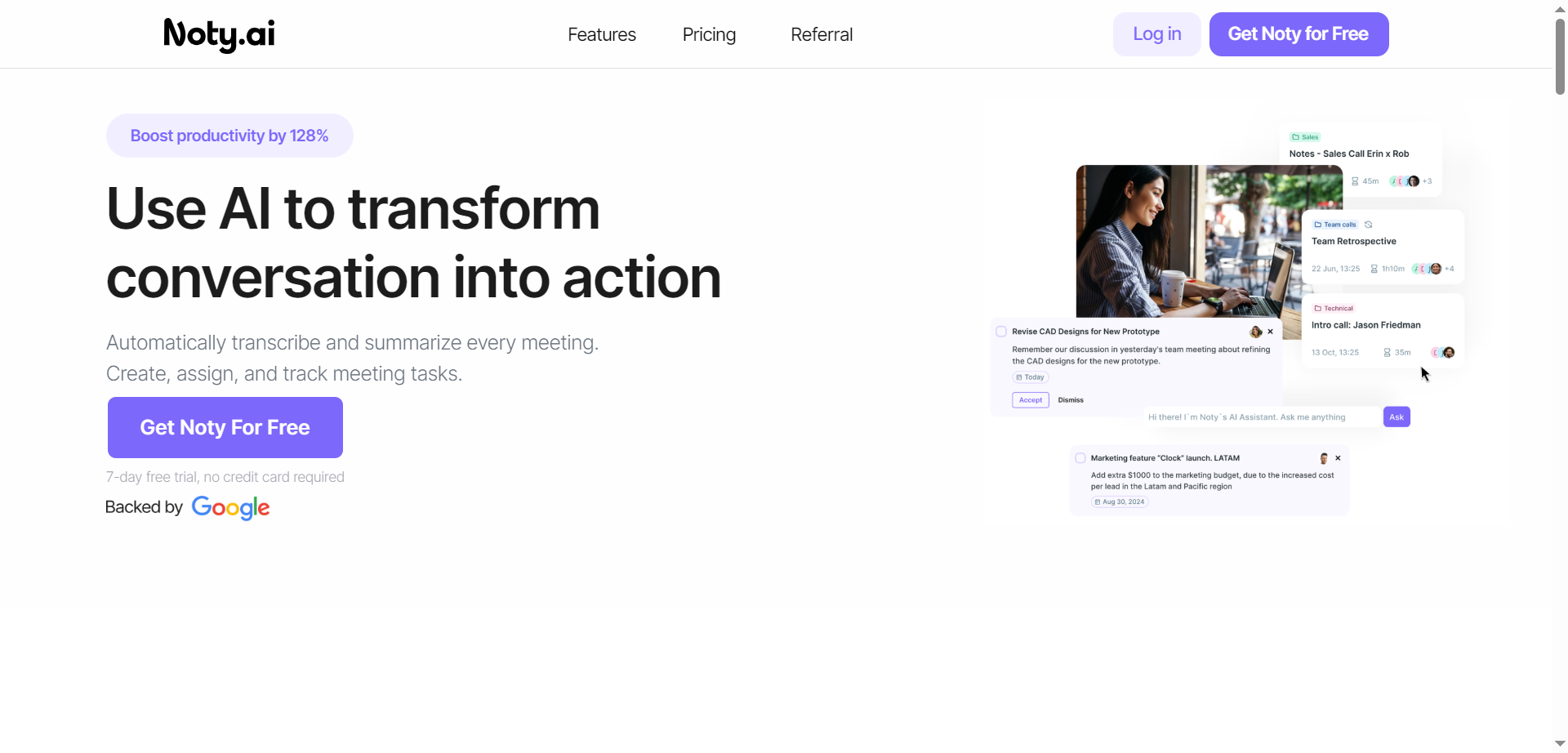Click assignee avatar on Marketing feature card
The image size is (1568, 753).
tap(1324, 458)
